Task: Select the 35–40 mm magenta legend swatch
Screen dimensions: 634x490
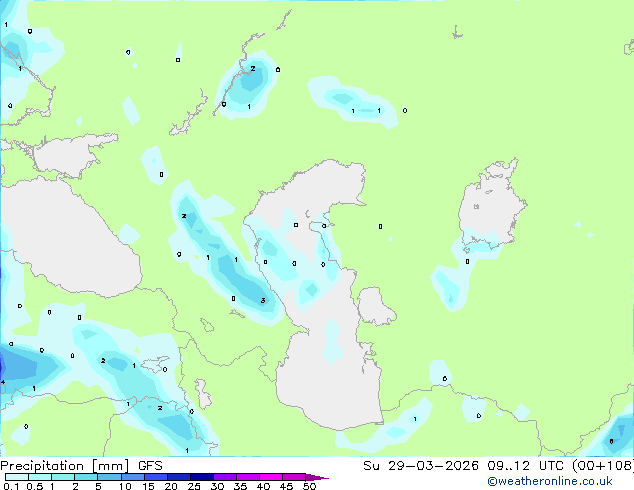Action: pyautogui.click(x=248, y=477)
